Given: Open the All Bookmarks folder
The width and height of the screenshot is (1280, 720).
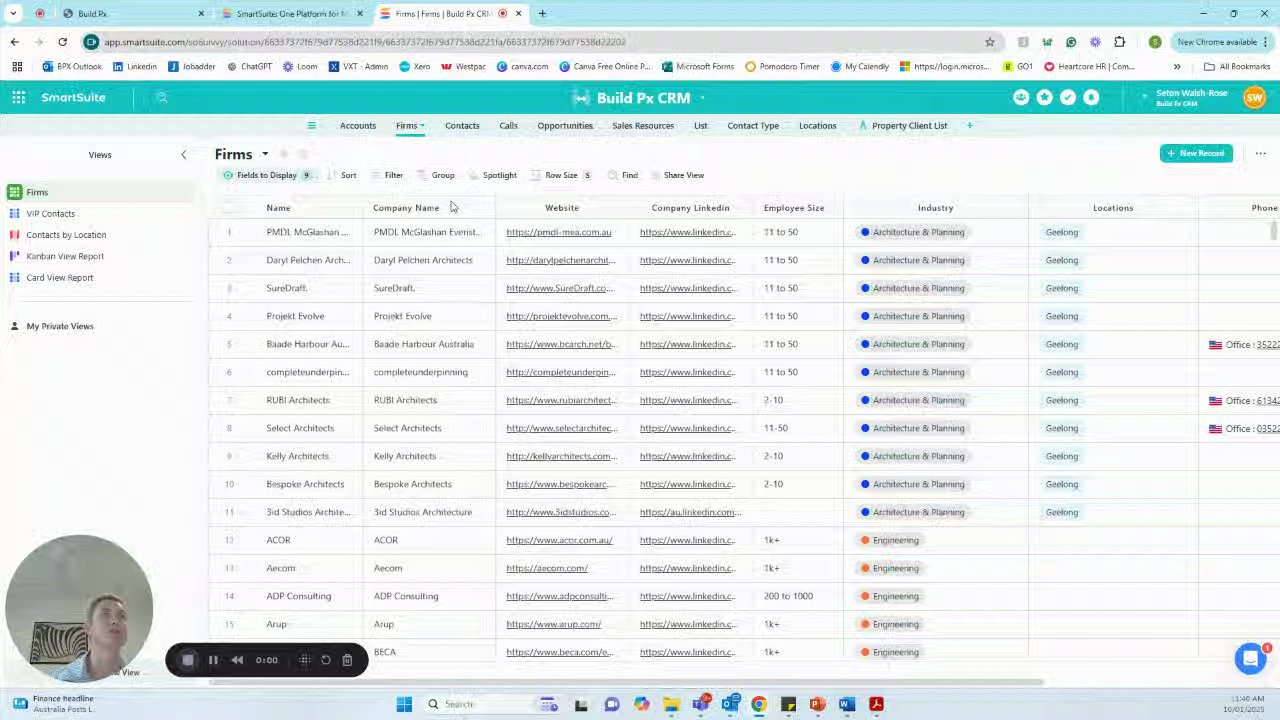Looking at the screenshot, I should pos(1237,67).
